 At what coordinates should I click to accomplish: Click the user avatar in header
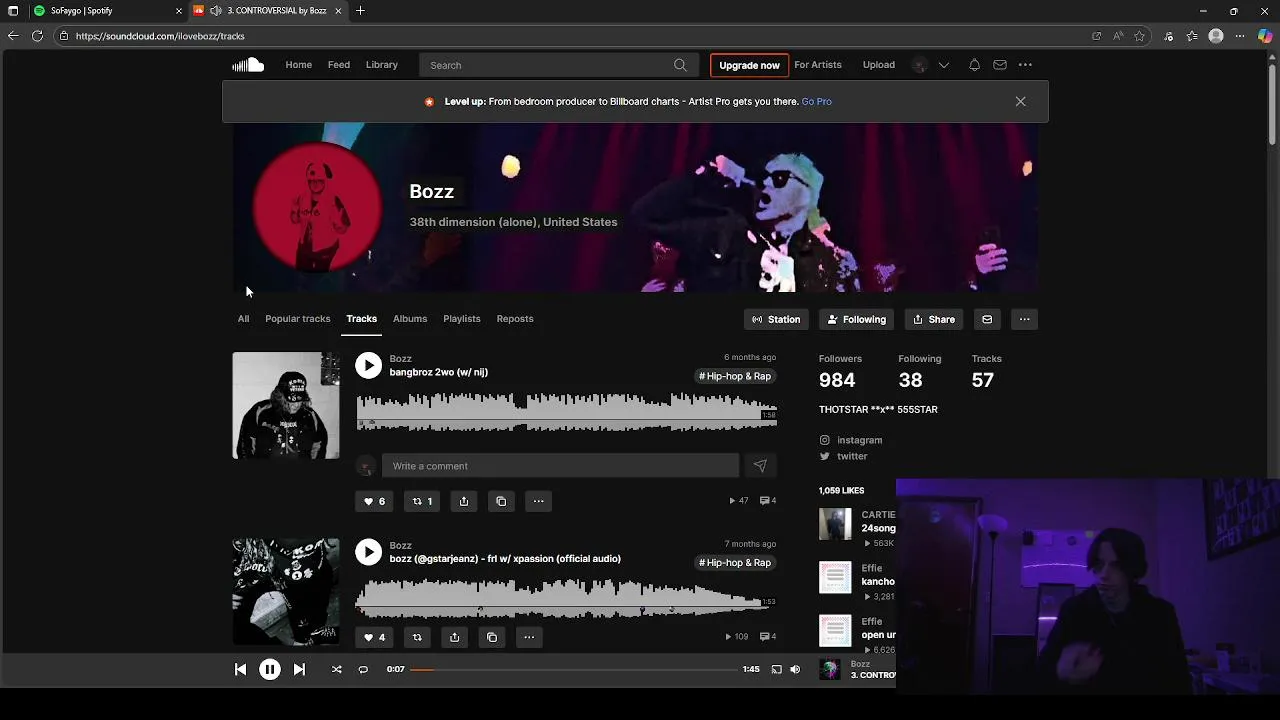(920, 65)
